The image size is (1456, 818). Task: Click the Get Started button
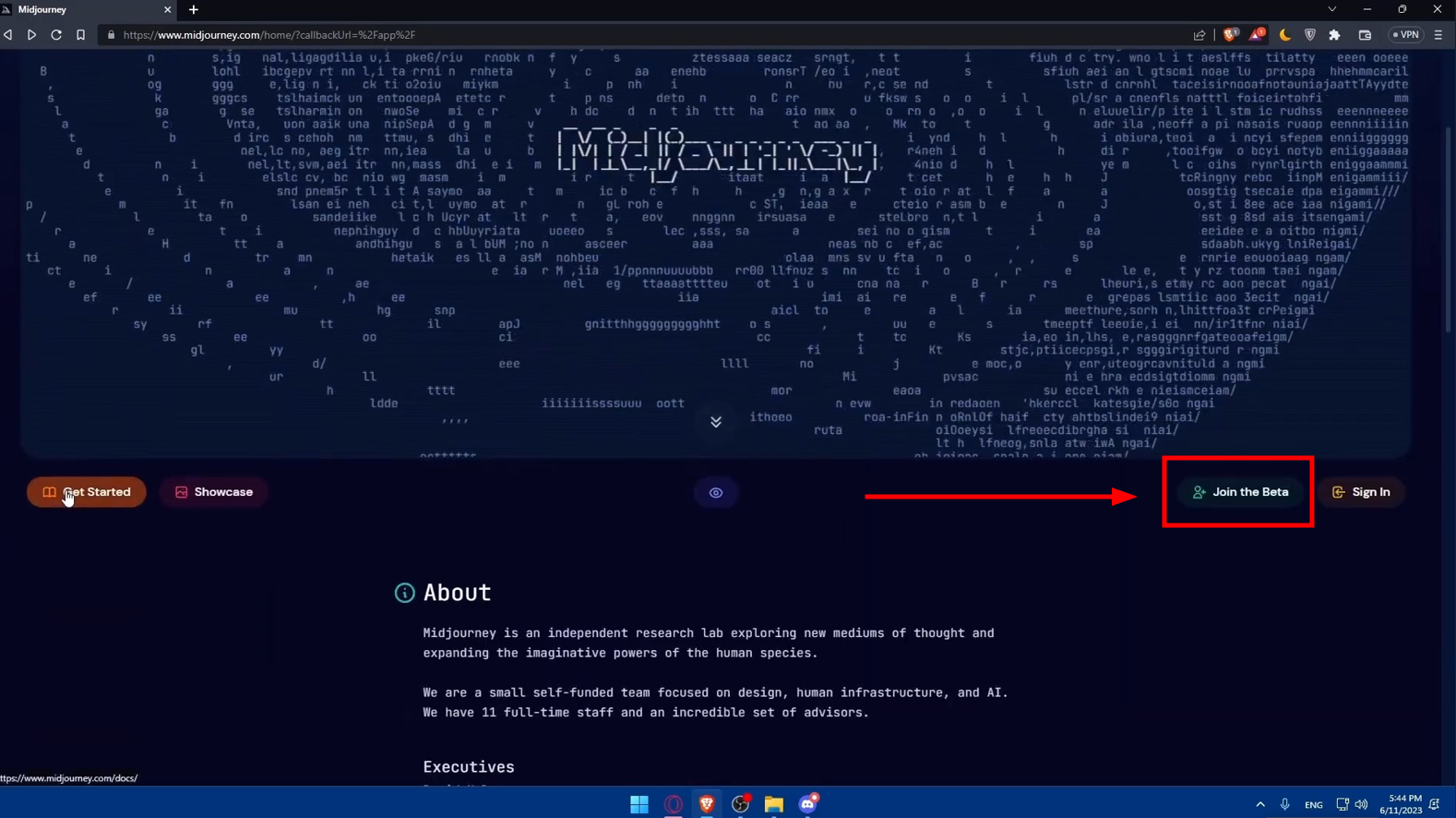[x=86, y=492]
